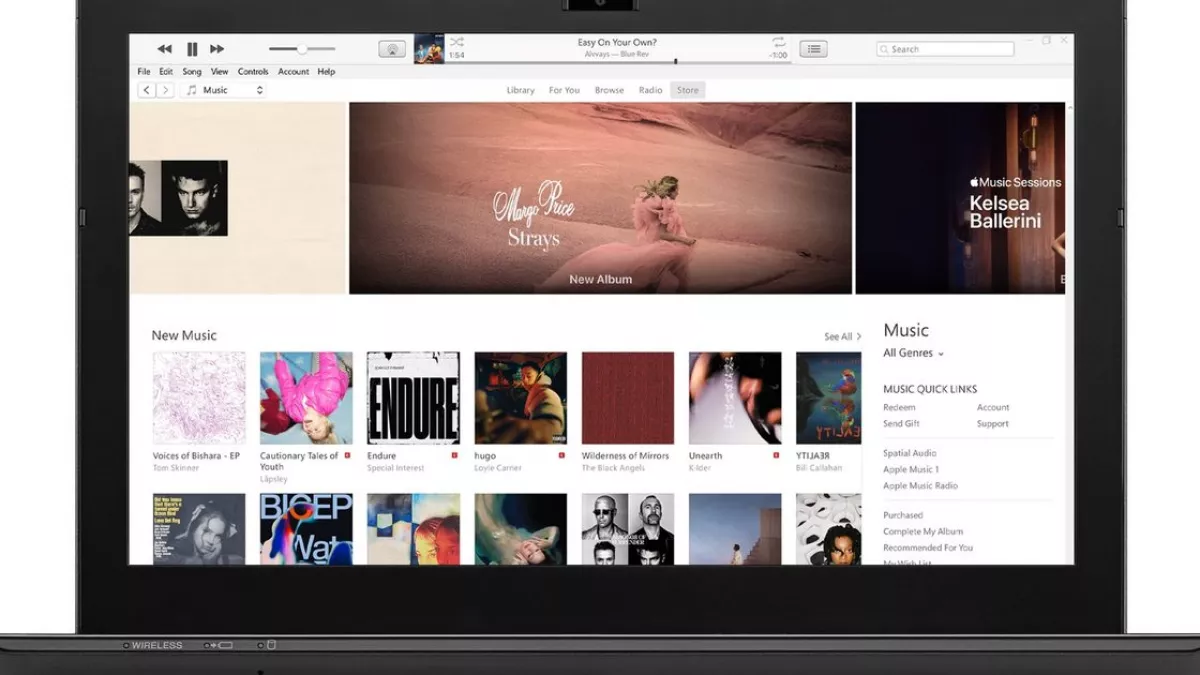
Task: Switch to the Radio tab
Action: (650, 90)
